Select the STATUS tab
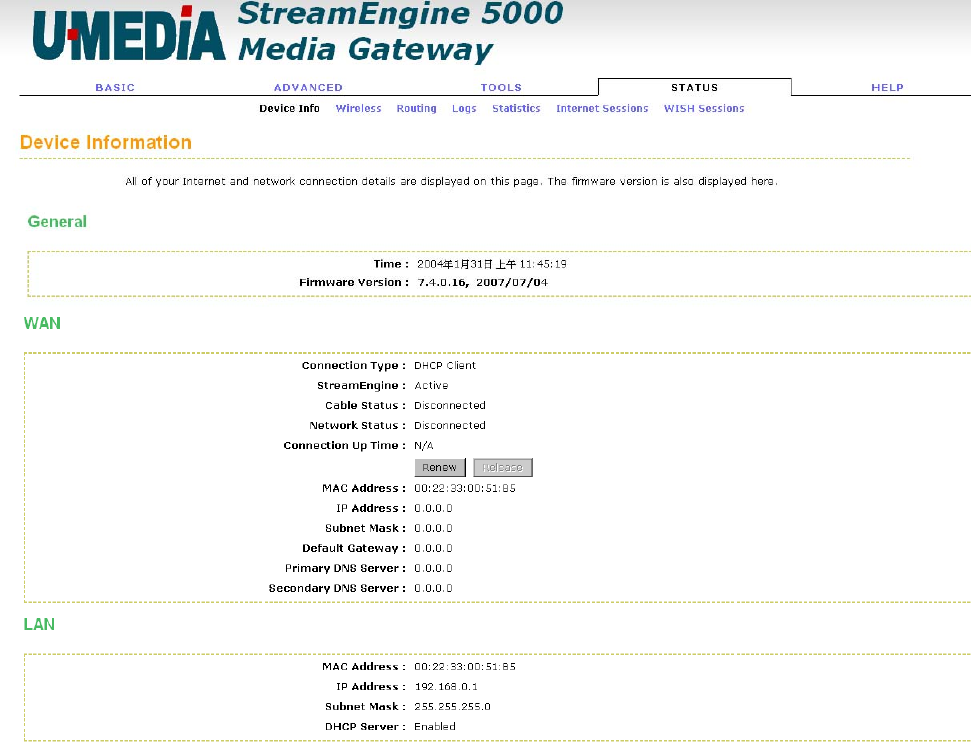The width and height of the screenshot is (971, 746). [695, 87]
